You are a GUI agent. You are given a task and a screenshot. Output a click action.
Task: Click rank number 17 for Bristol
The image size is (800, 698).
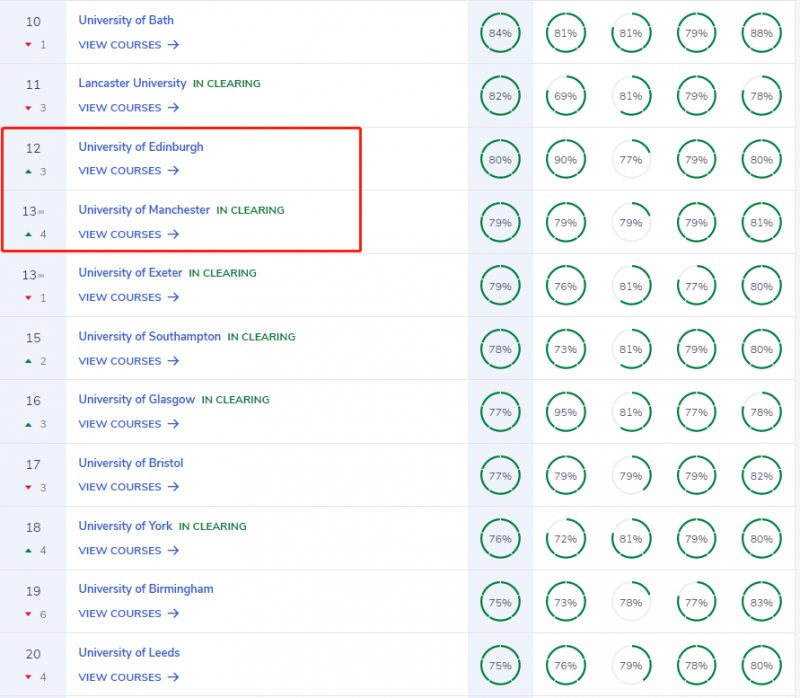[x=33, y=465]
